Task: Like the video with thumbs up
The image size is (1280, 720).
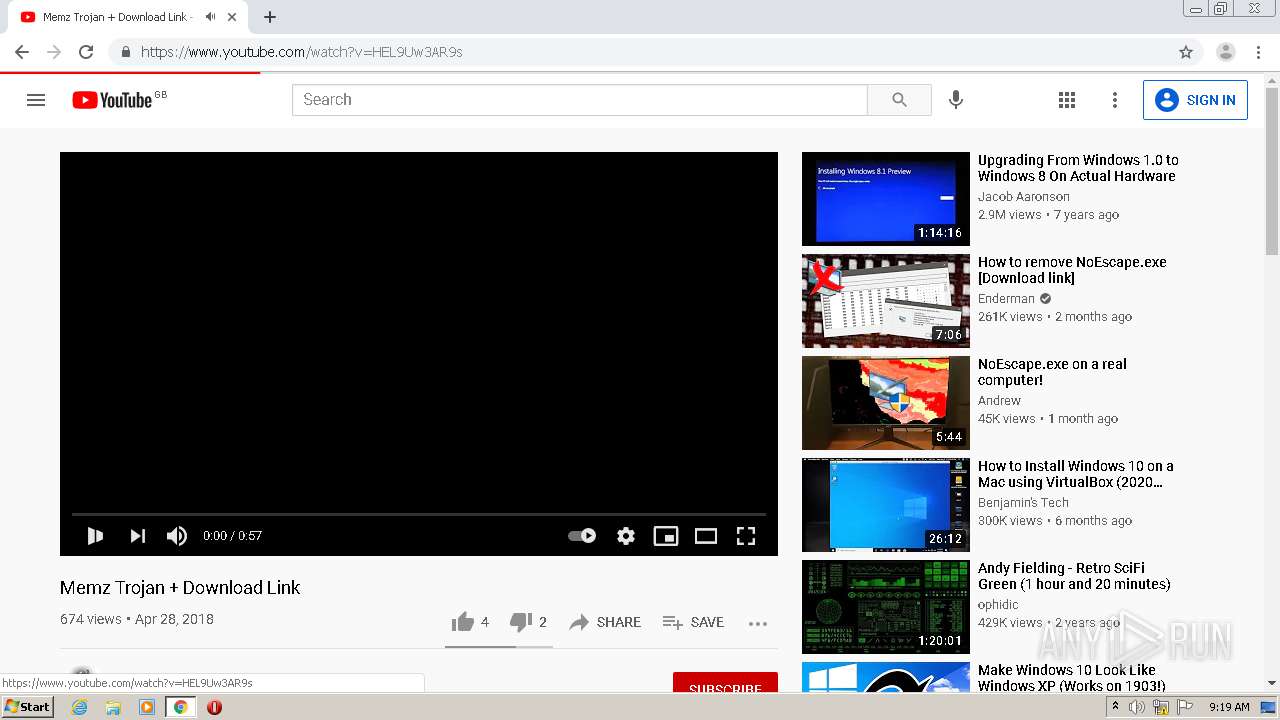Action: [470, 622]
